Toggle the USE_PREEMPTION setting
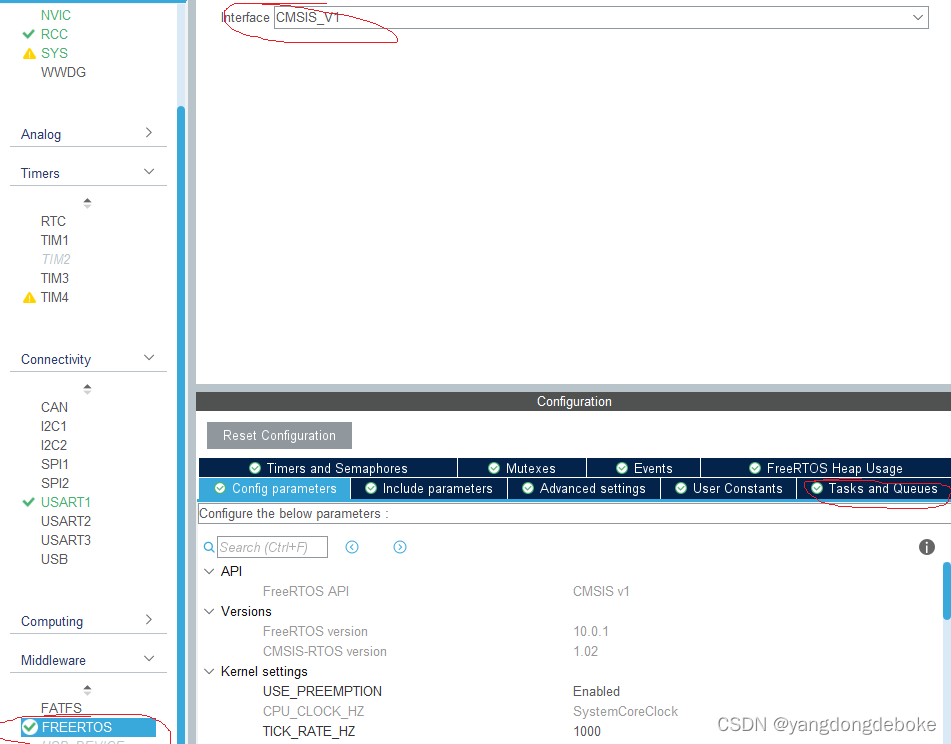 [x=597, y=691]
